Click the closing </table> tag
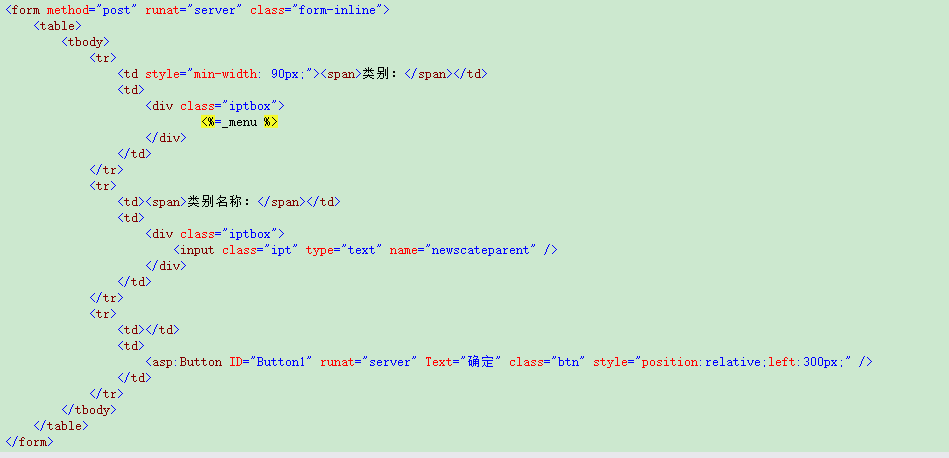Viewport: 949px width, 458px height. click(x=61, y=425)
